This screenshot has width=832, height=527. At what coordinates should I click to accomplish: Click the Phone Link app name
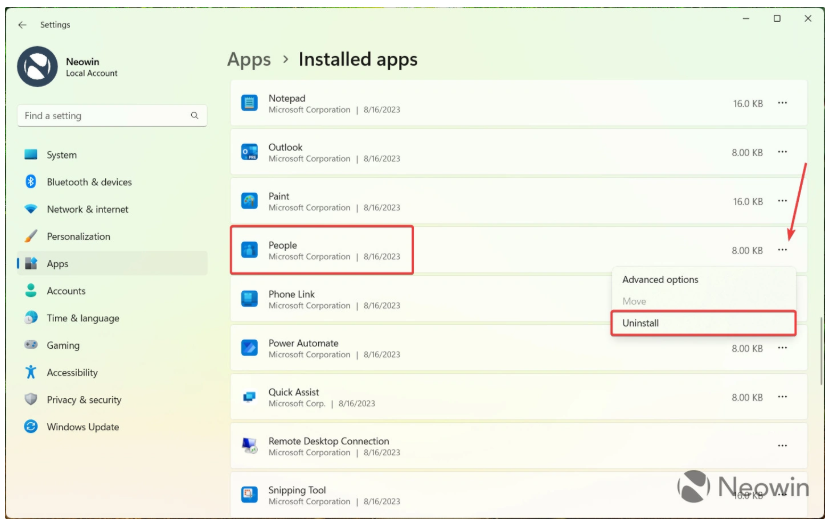tap(291, 294)
